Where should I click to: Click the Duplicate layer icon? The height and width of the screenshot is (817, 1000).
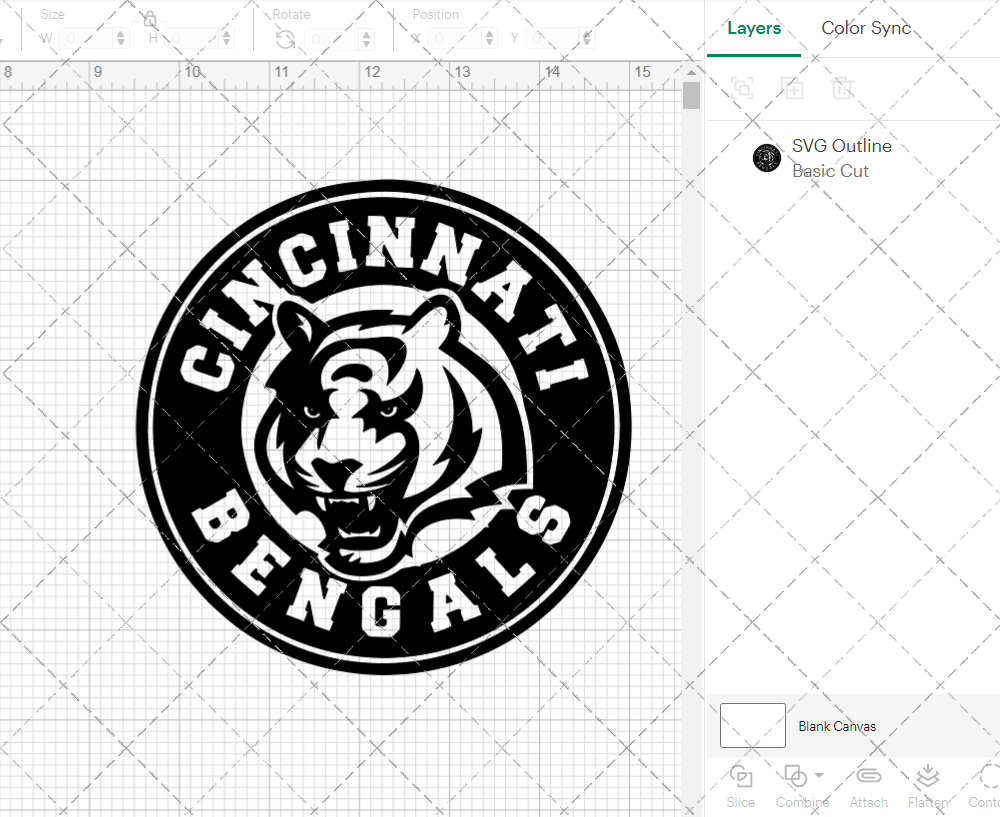click(x=793, y=88)
